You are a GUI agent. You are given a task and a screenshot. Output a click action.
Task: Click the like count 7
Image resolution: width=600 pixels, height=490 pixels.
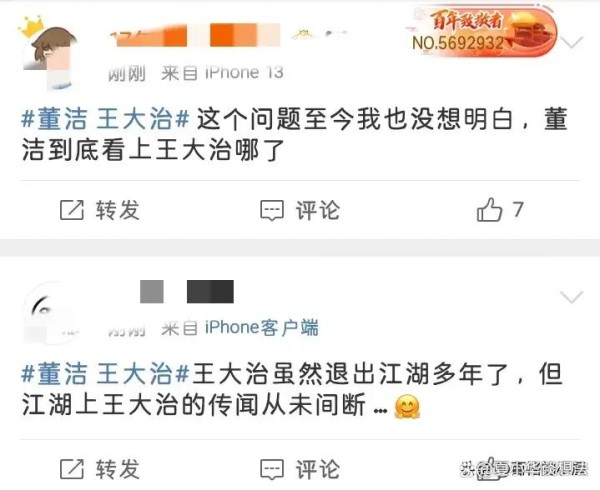pyautogui.click(x=518, y=210)
